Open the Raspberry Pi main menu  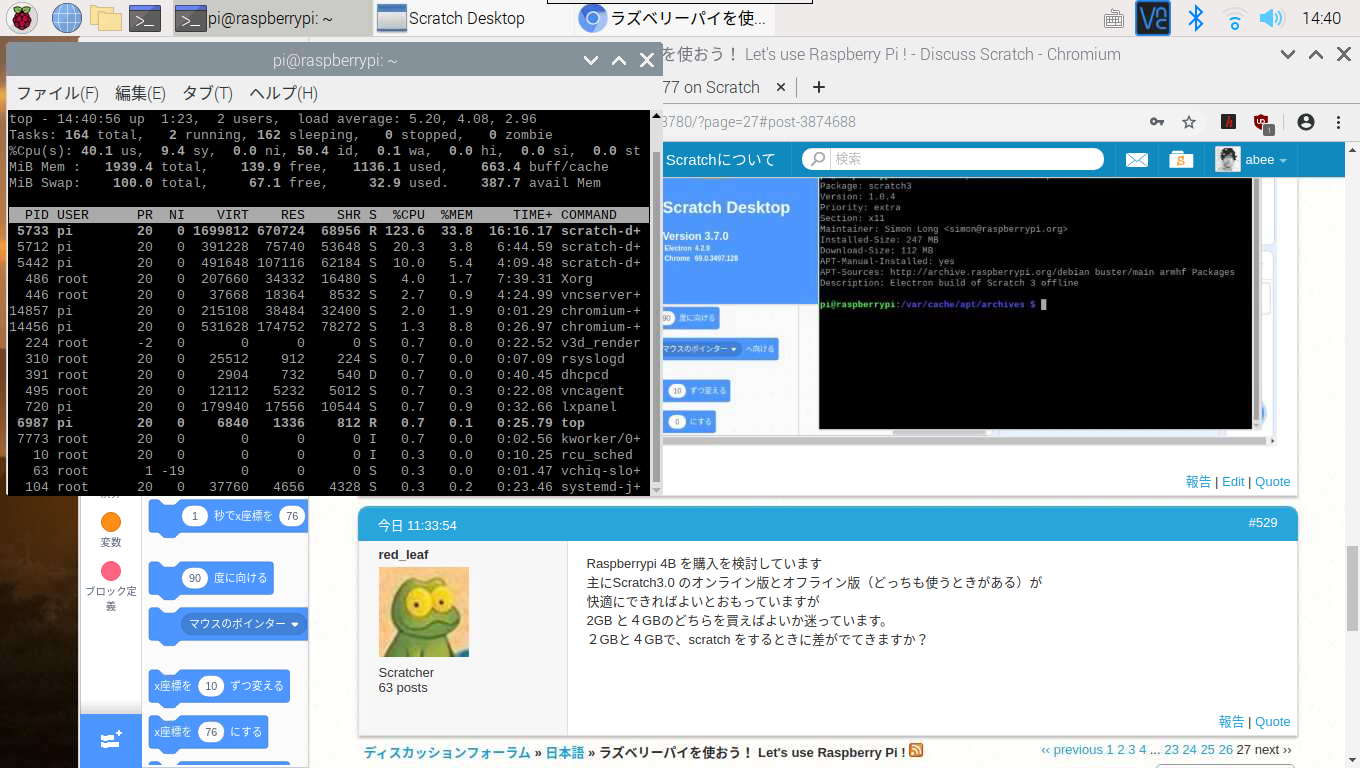23,17
